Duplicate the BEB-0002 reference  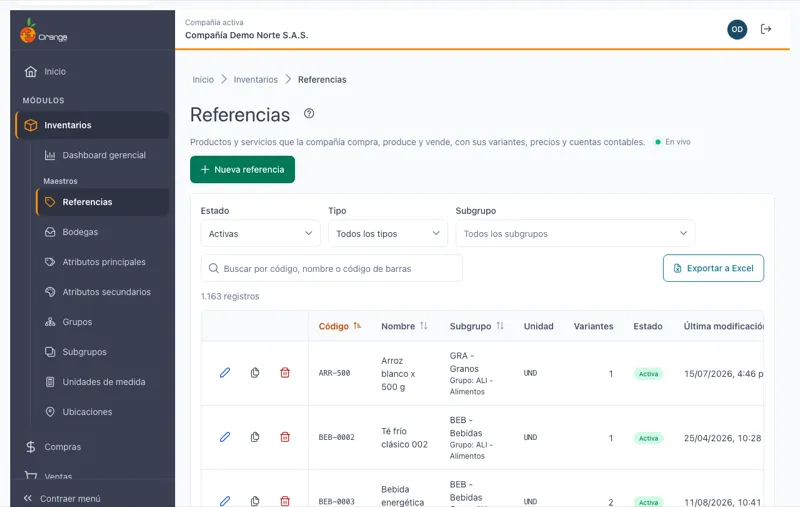(x=255, y=437)
